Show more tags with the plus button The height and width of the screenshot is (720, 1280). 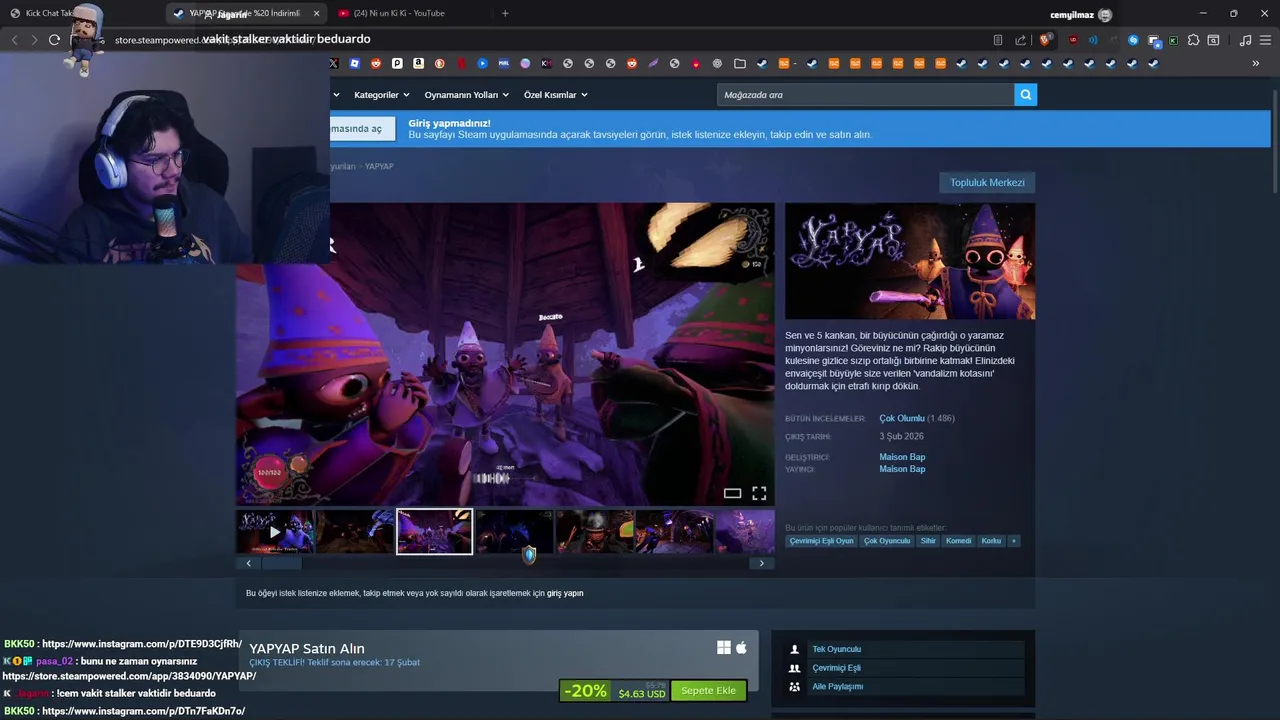point(1014,541)
